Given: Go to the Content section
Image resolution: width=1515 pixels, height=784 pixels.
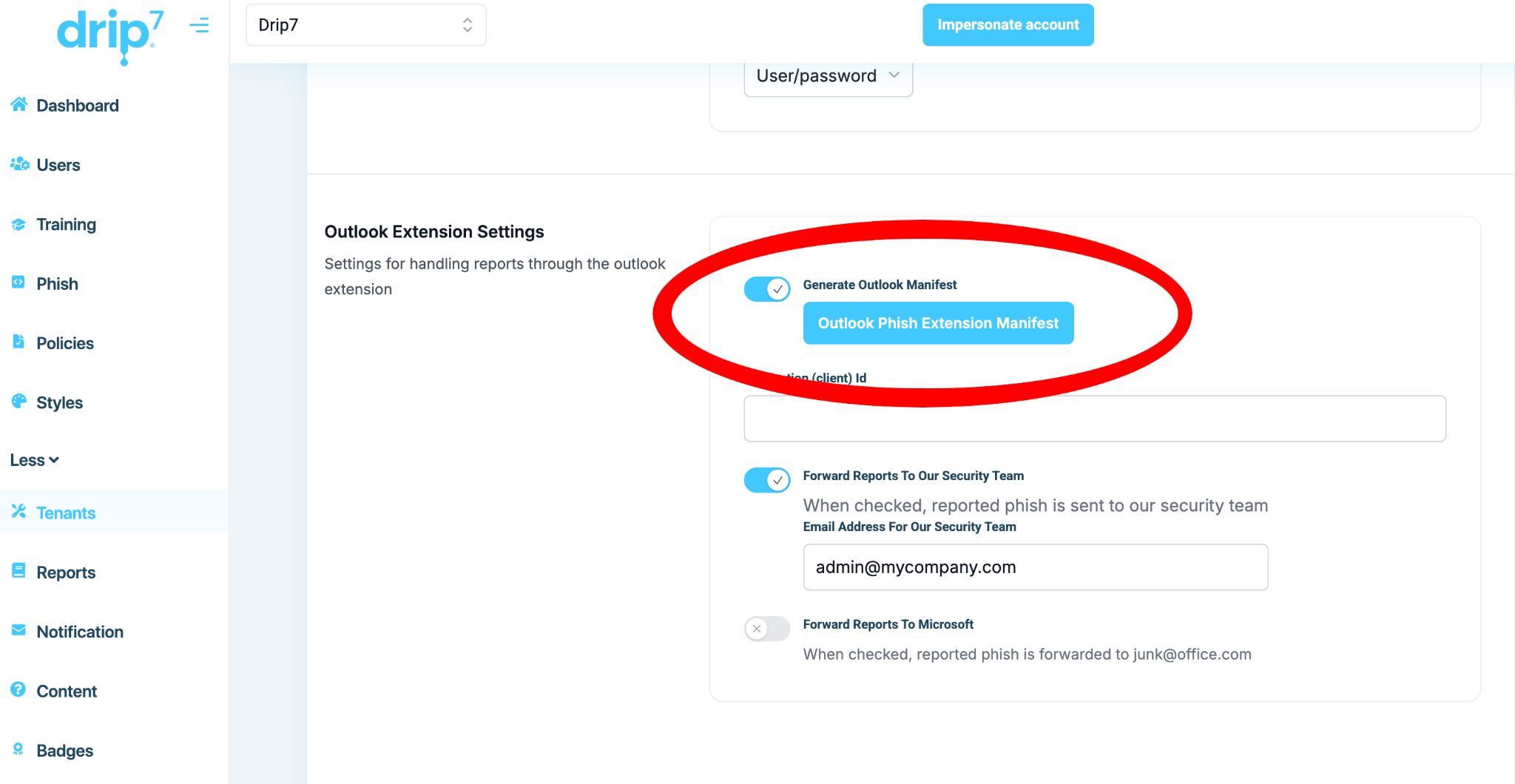Looking at the screenshot, I should 67,692.
